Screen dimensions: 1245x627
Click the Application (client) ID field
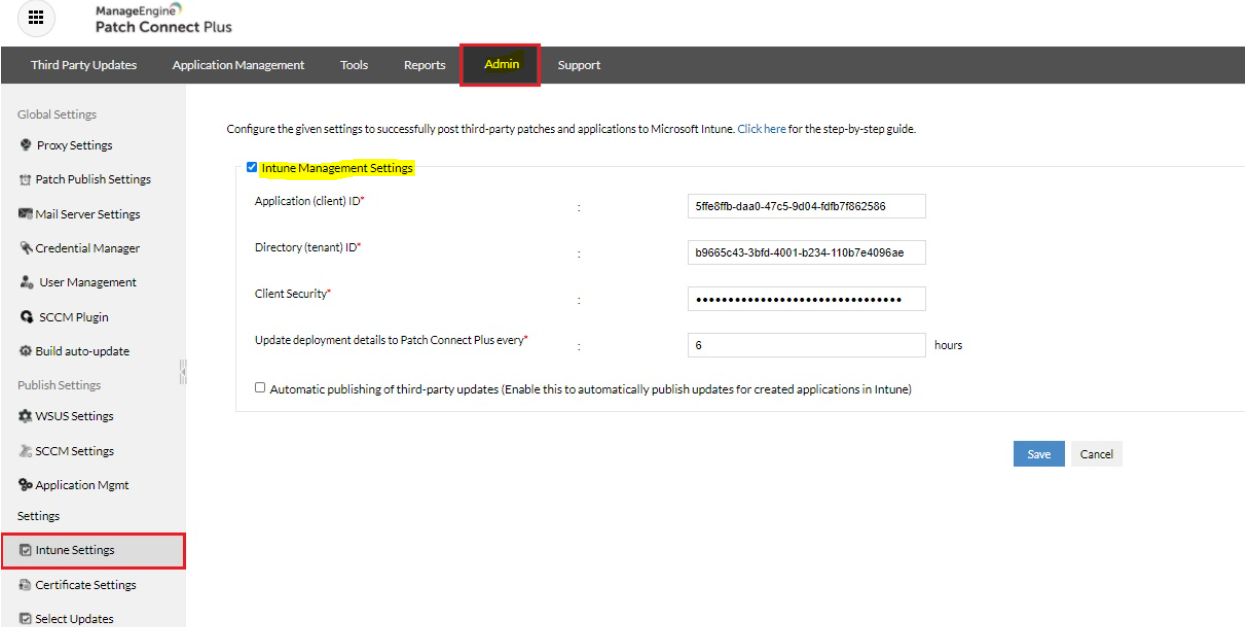click(x=806, y=206)
